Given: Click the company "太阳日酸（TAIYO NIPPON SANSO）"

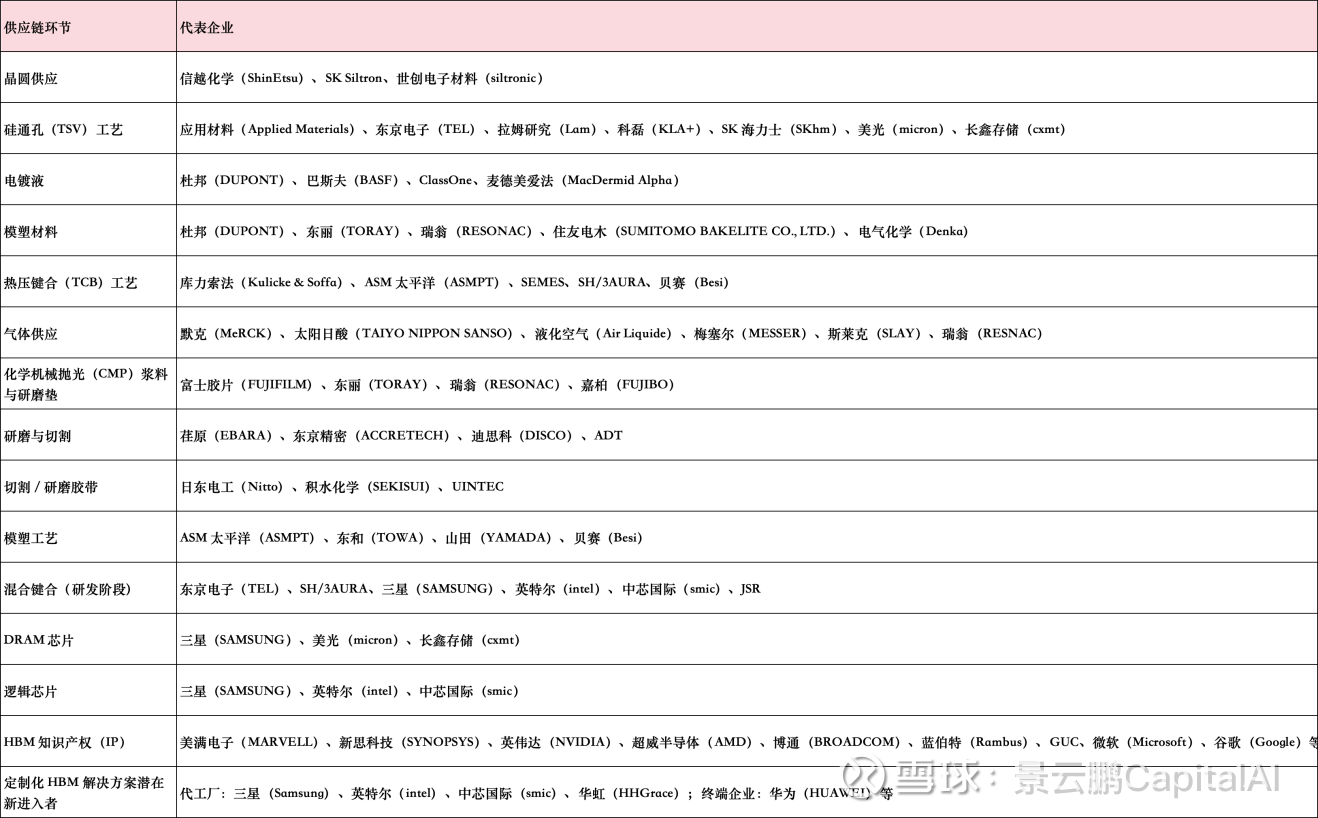Looking at the screenshot, I should pyautogui.click(x=404, y=333).
